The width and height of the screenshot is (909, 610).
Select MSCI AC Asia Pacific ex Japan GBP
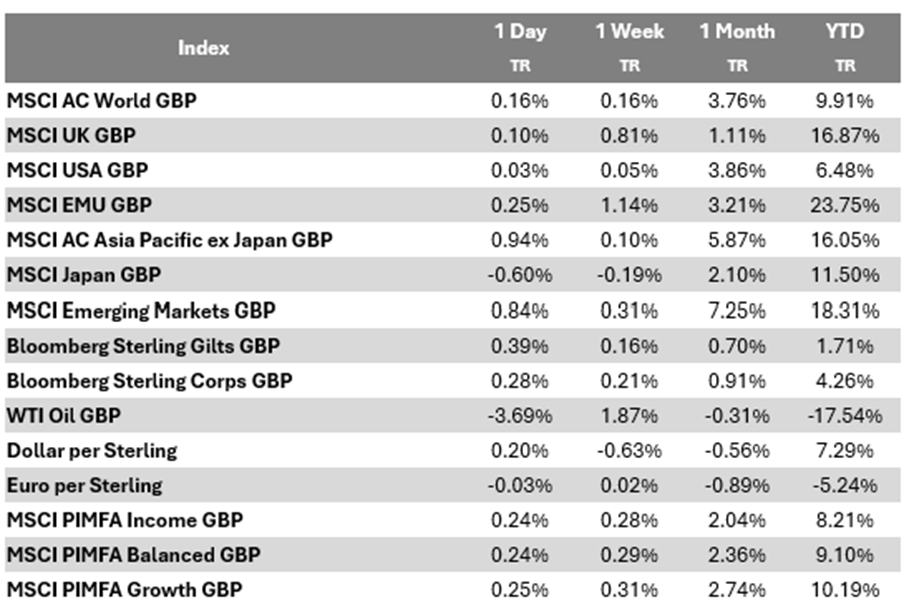[170, 240]
